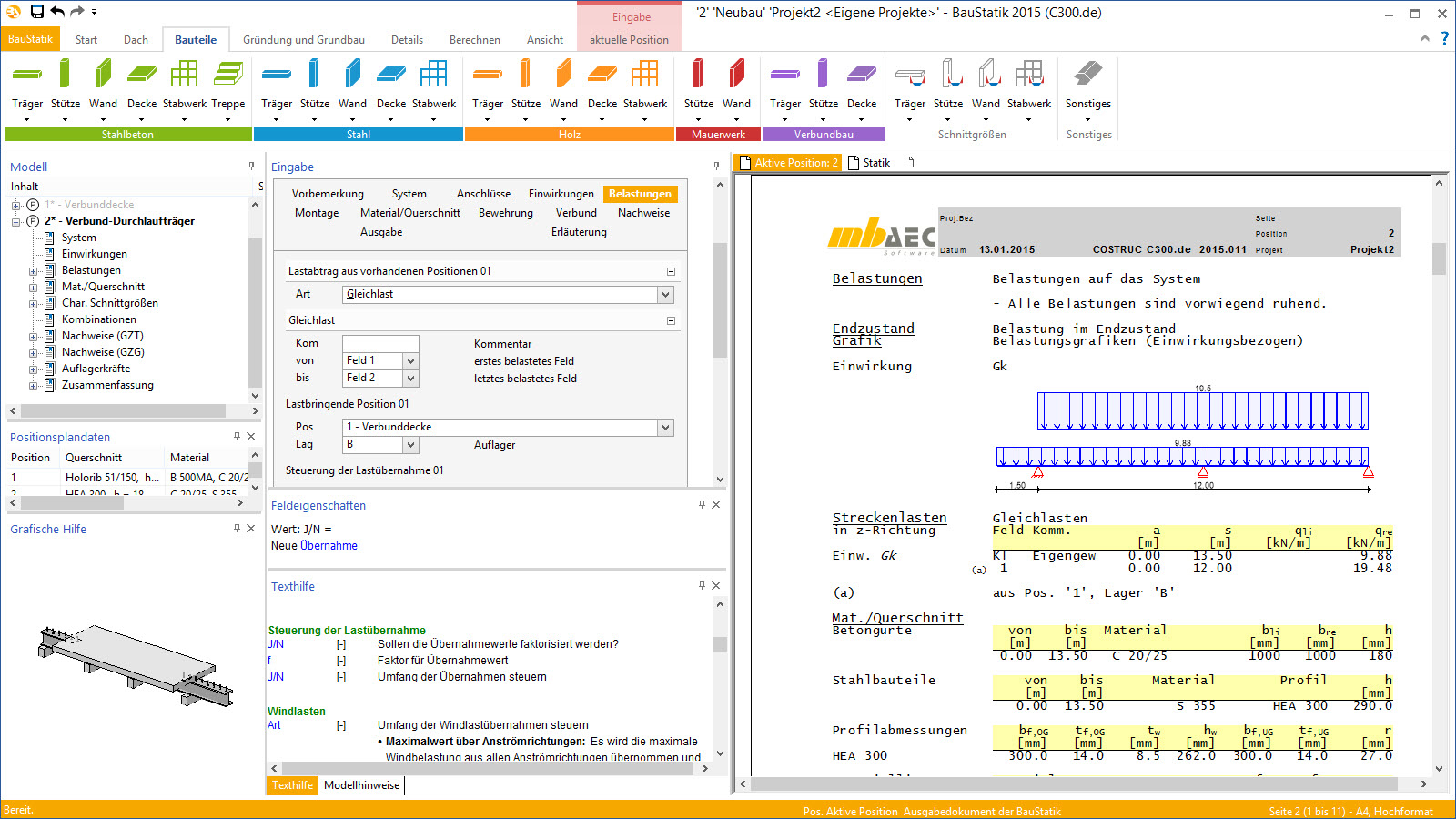
Task: Select Schnittgrößen Stabwerk icon
Action: click(x=1029, y=75)
